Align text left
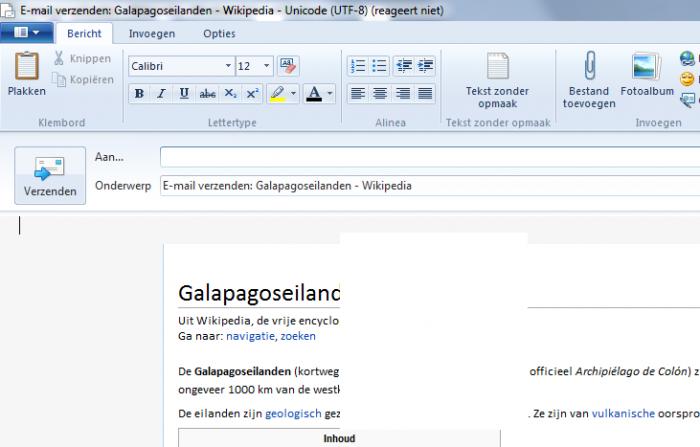Screen dimensions: 700x447 click(358, 93)
